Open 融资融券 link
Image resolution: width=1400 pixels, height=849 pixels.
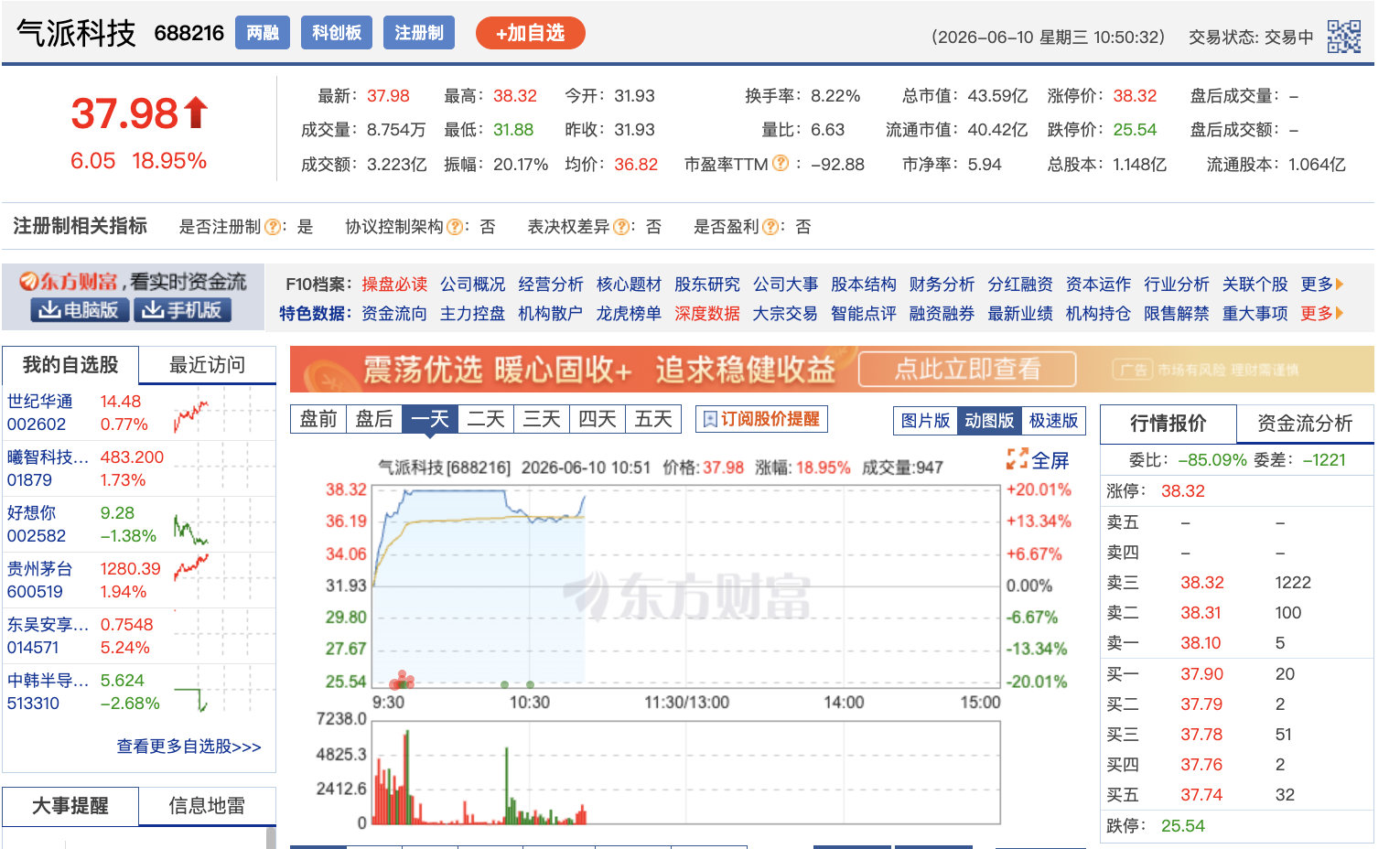[942, 314]
